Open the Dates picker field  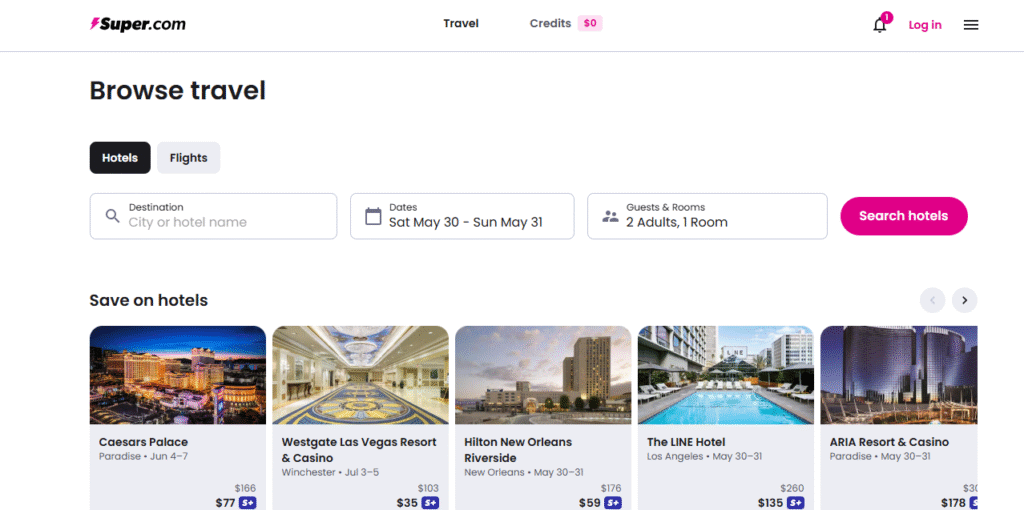click(462, 216)
